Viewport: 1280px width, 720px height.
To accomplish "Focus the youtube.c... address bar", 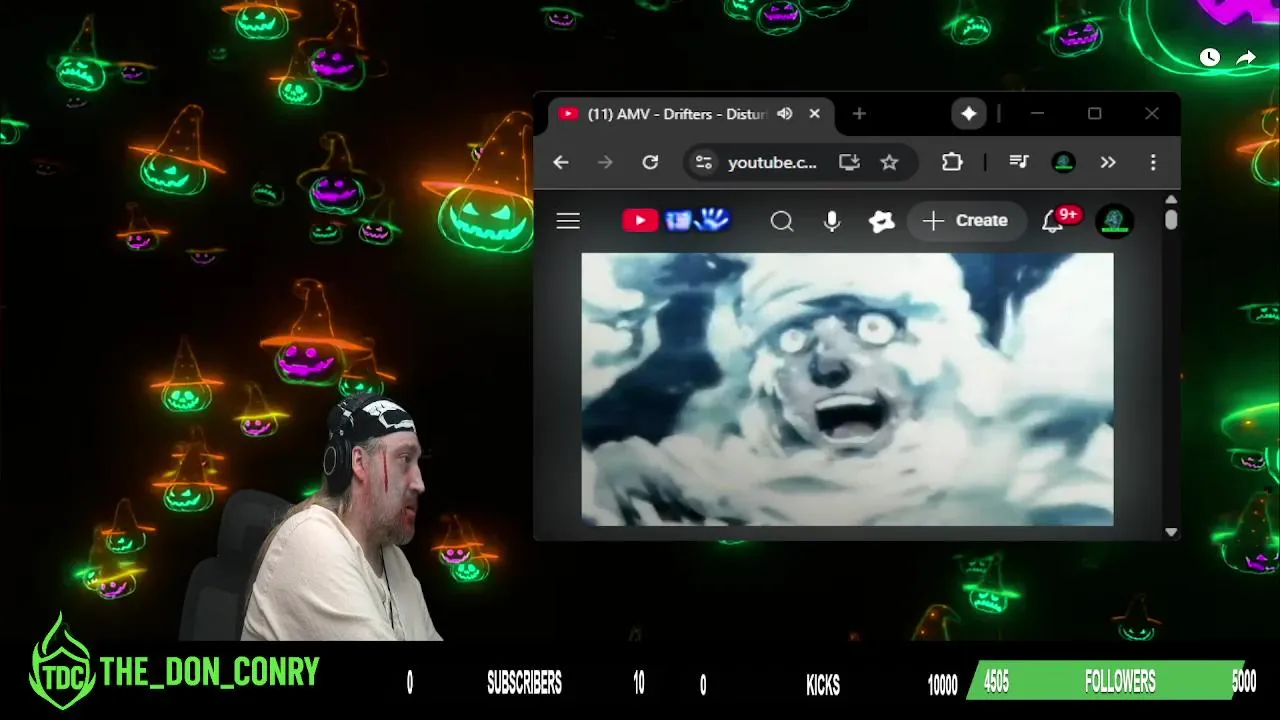I will click(772, 162).
